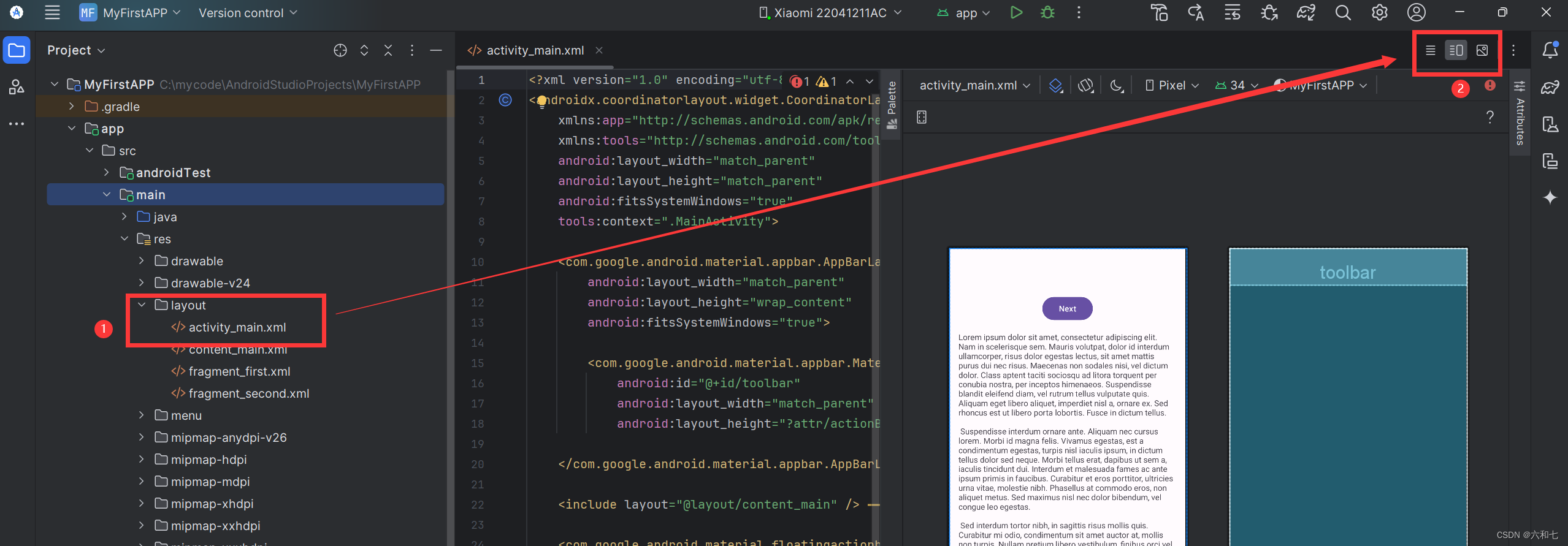Open editor tab options ellipsis
Image resolution: width=1568 pixels, height=546 pixels.
[1513, 50]
